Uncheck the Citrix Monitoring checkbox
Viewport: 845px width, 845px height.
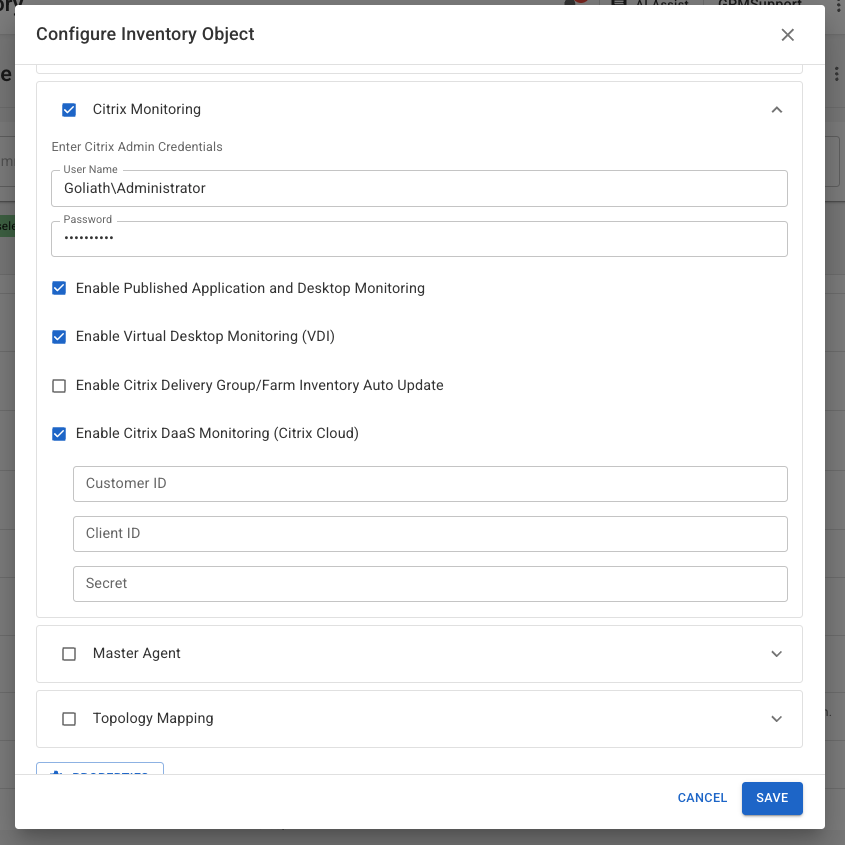69,110
